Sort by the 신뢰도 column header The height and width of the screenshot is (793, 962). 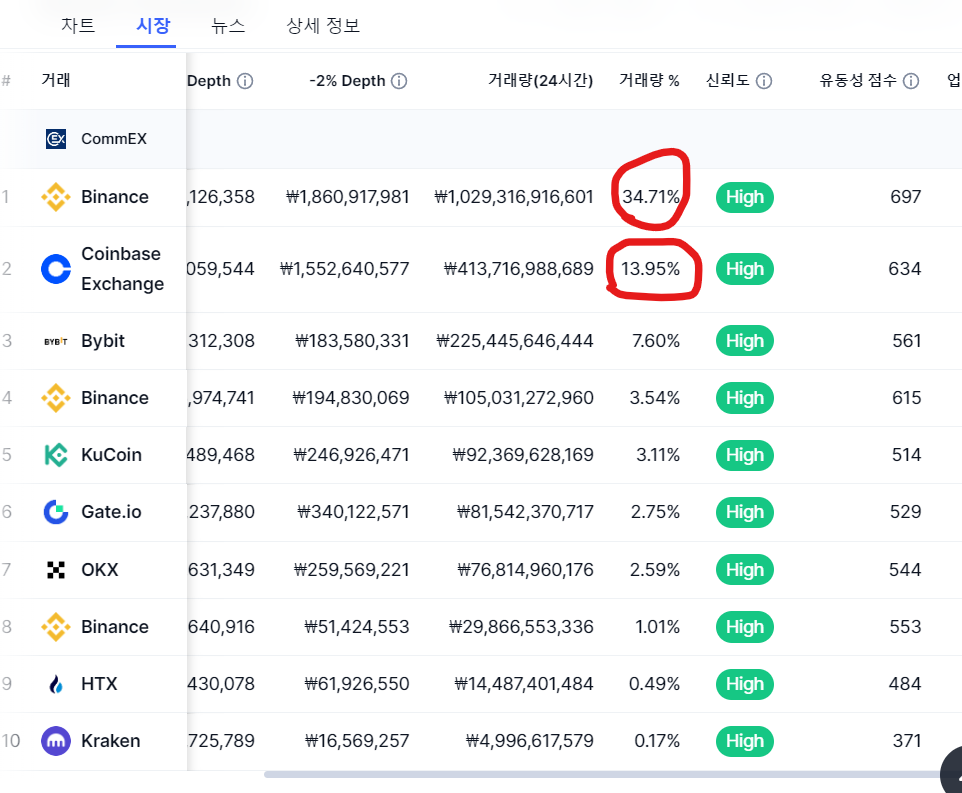(728, 80)
